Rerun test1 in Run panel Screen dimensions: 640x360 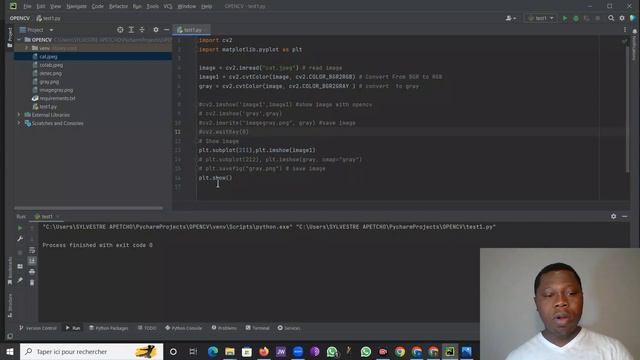(20, 228)
